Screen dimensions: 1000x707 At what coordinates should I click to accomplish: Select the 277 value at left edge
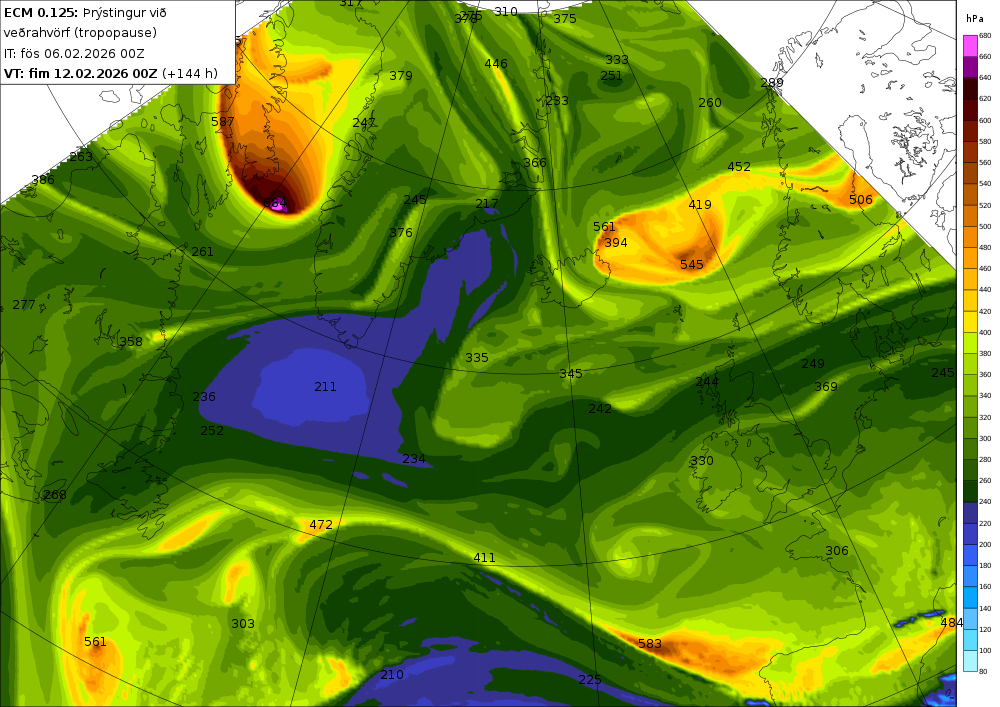[24, 305]
